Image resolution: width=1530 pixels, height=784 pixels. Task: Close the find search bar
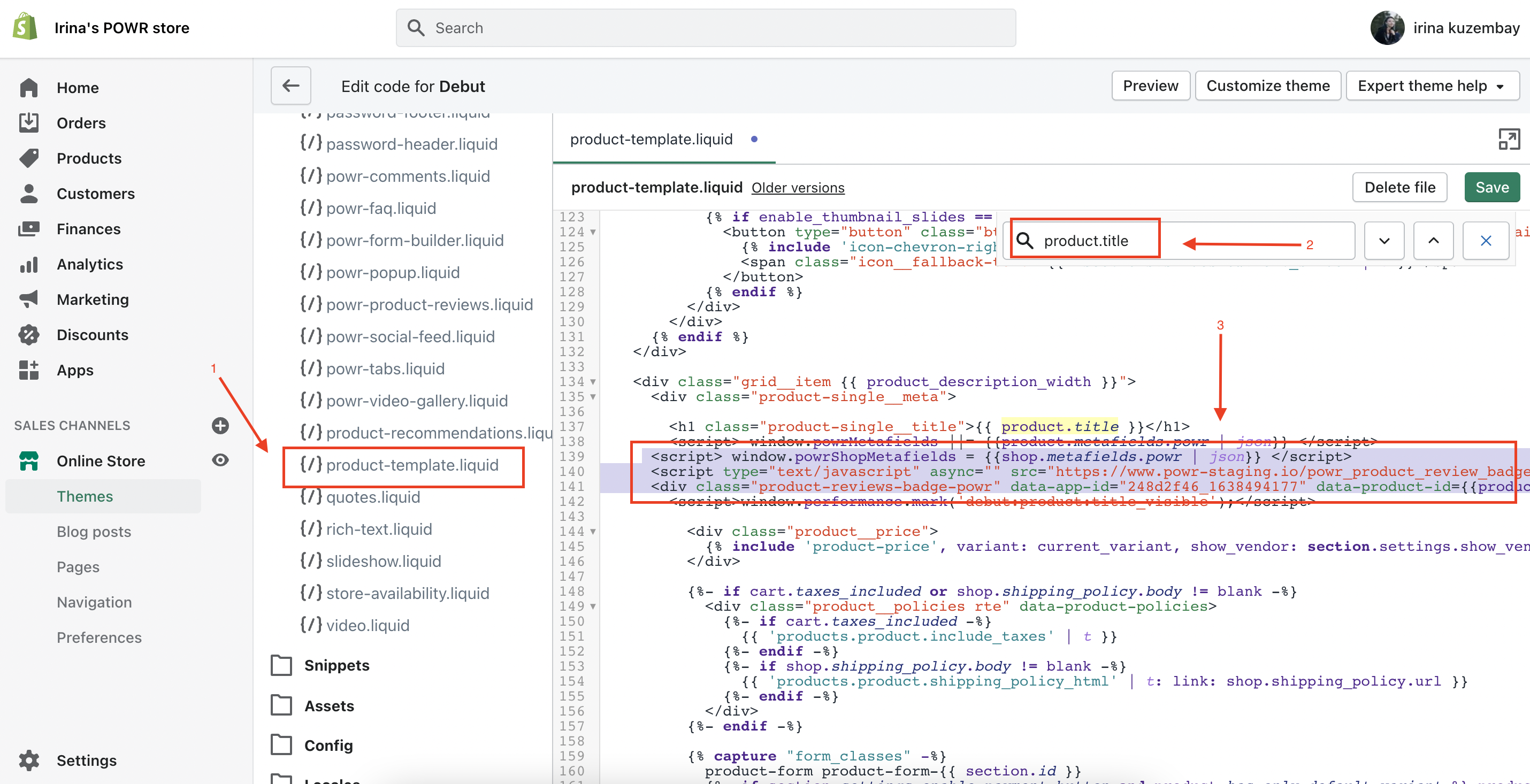pos(1486,241)
